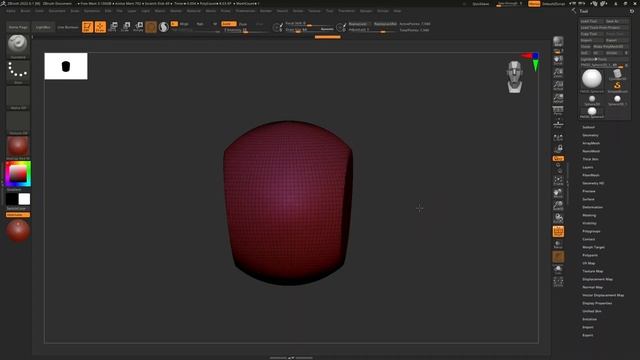The height and width of the screenshot is (360, 640).
Task: Expand the Subtool subpalette
Action: pyautogui.click(x=589, y=127)
